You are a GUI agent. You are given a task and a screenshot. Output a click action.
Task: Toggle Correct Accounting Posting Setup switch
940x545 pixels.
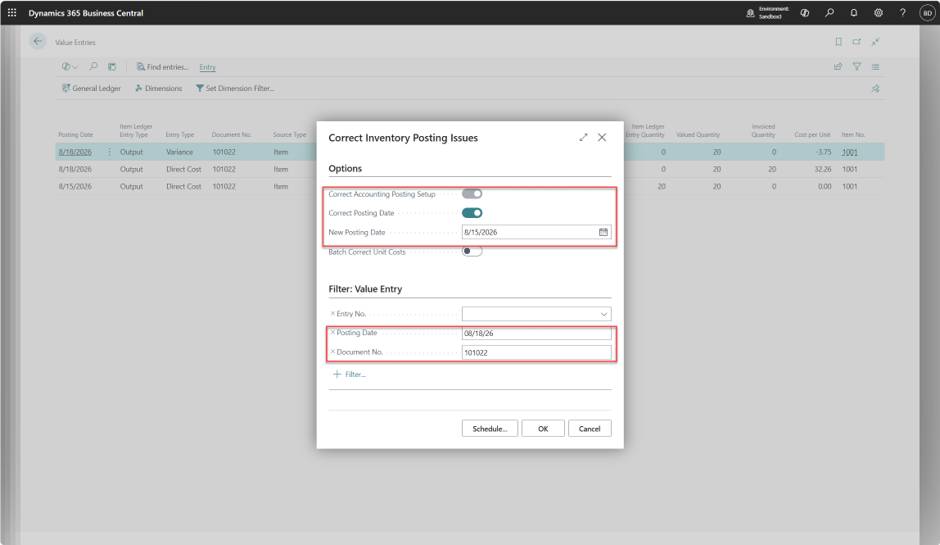coord(472,194)
